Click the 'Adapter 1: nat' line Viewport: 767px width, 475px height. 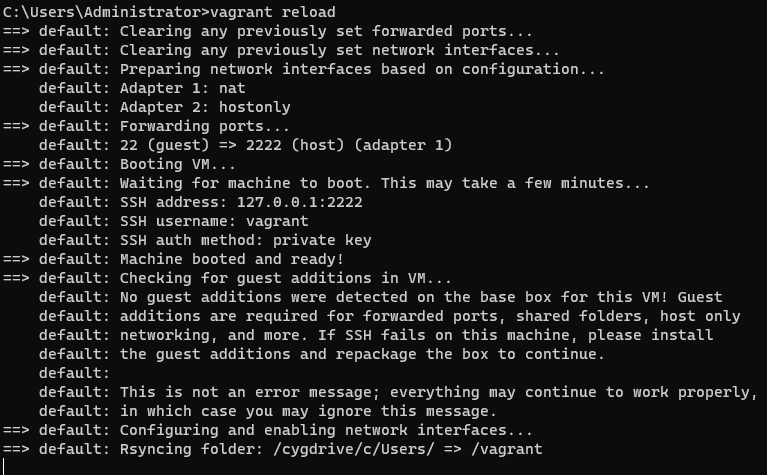[182, 88]
